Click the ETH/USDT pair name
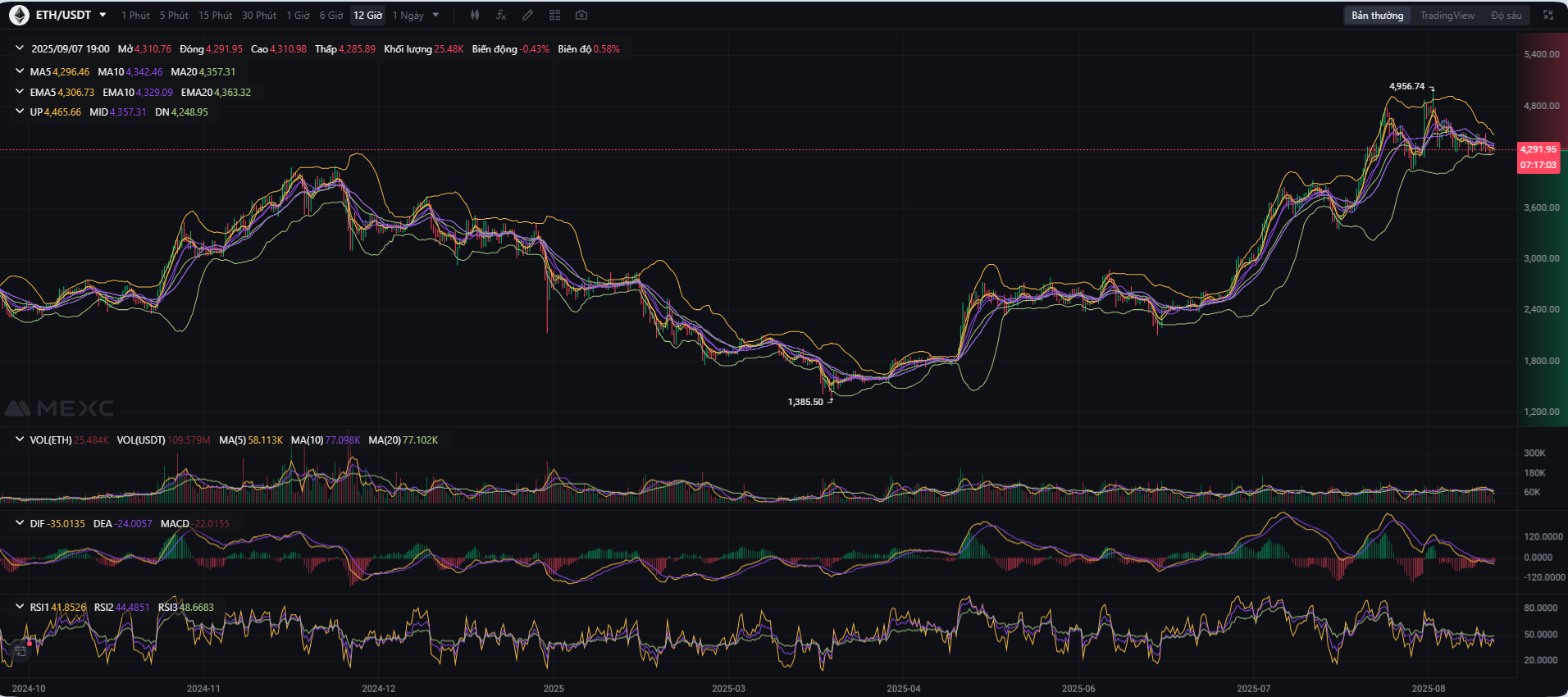1568x697 pixels. pyautogui.click(x=63, y=15)
